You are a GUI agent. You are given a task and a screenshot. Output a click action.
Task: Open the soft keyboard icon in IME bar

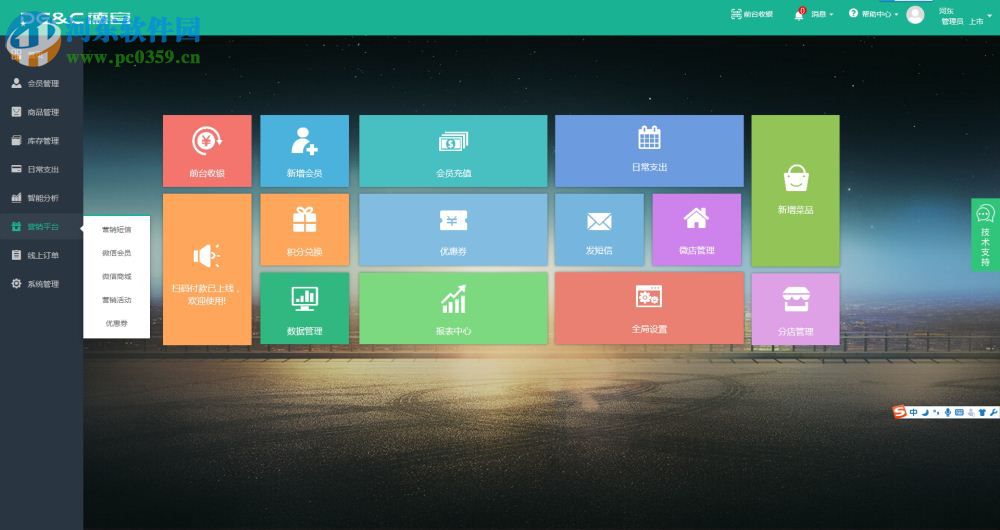tap(959, 413)
